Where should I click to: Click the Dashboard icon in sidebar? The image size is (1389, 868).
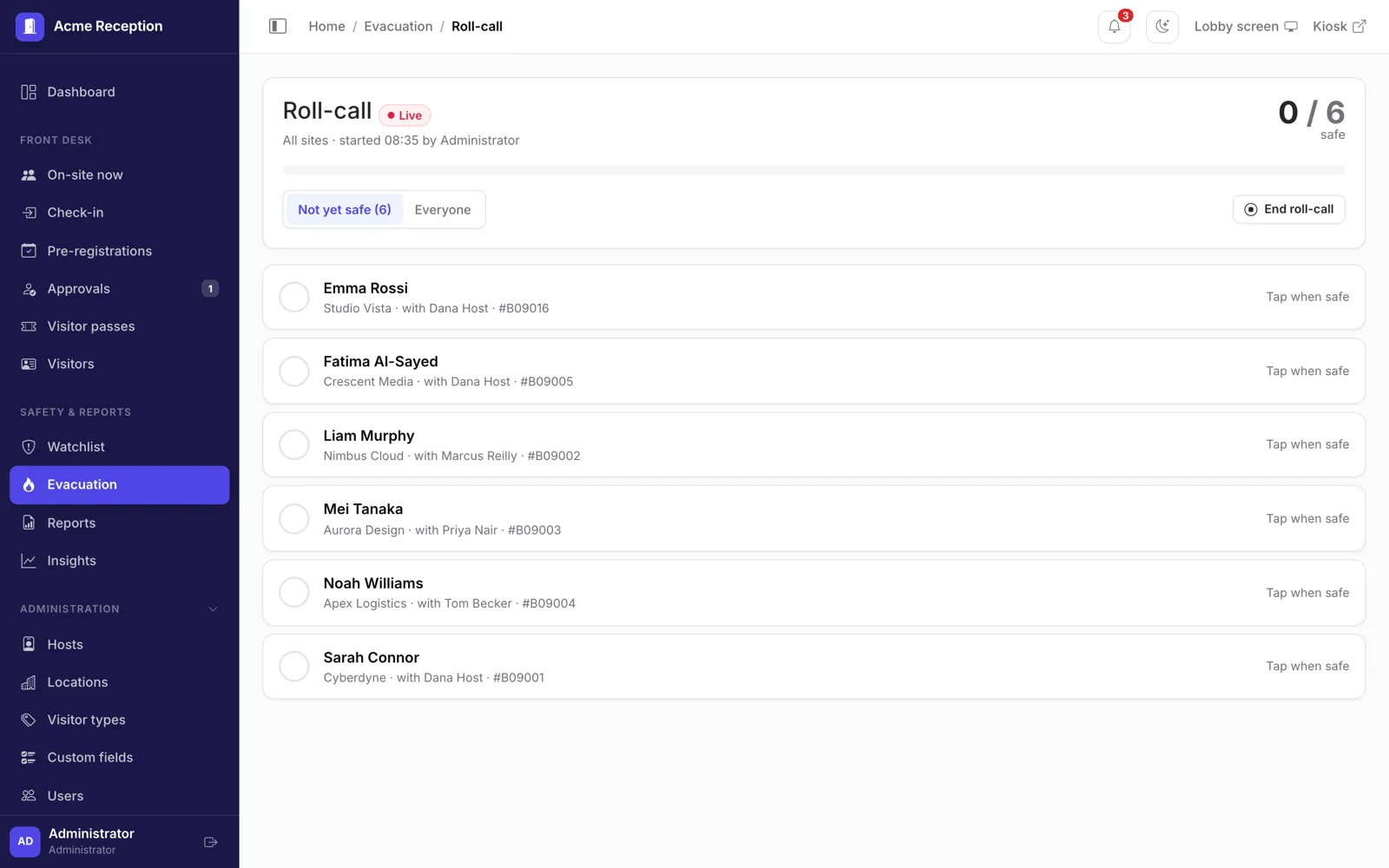(x=29, y=92)
